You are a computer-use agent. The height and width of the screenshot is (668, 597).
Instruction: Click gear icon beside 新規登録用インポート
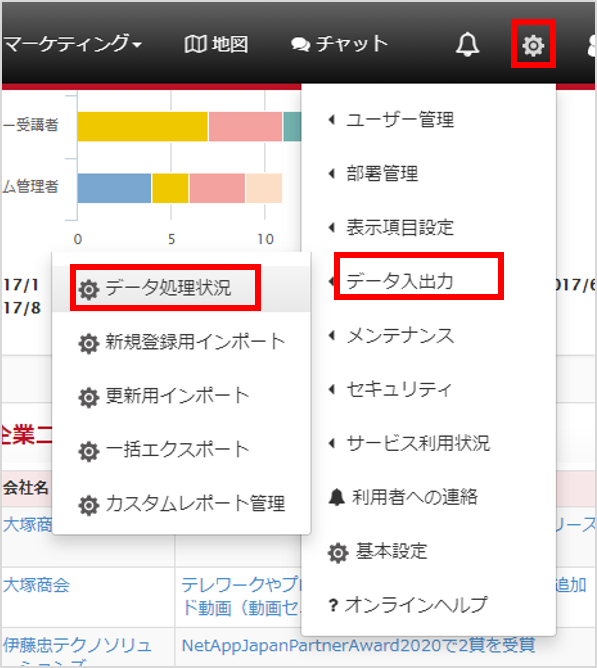[89, 343]
